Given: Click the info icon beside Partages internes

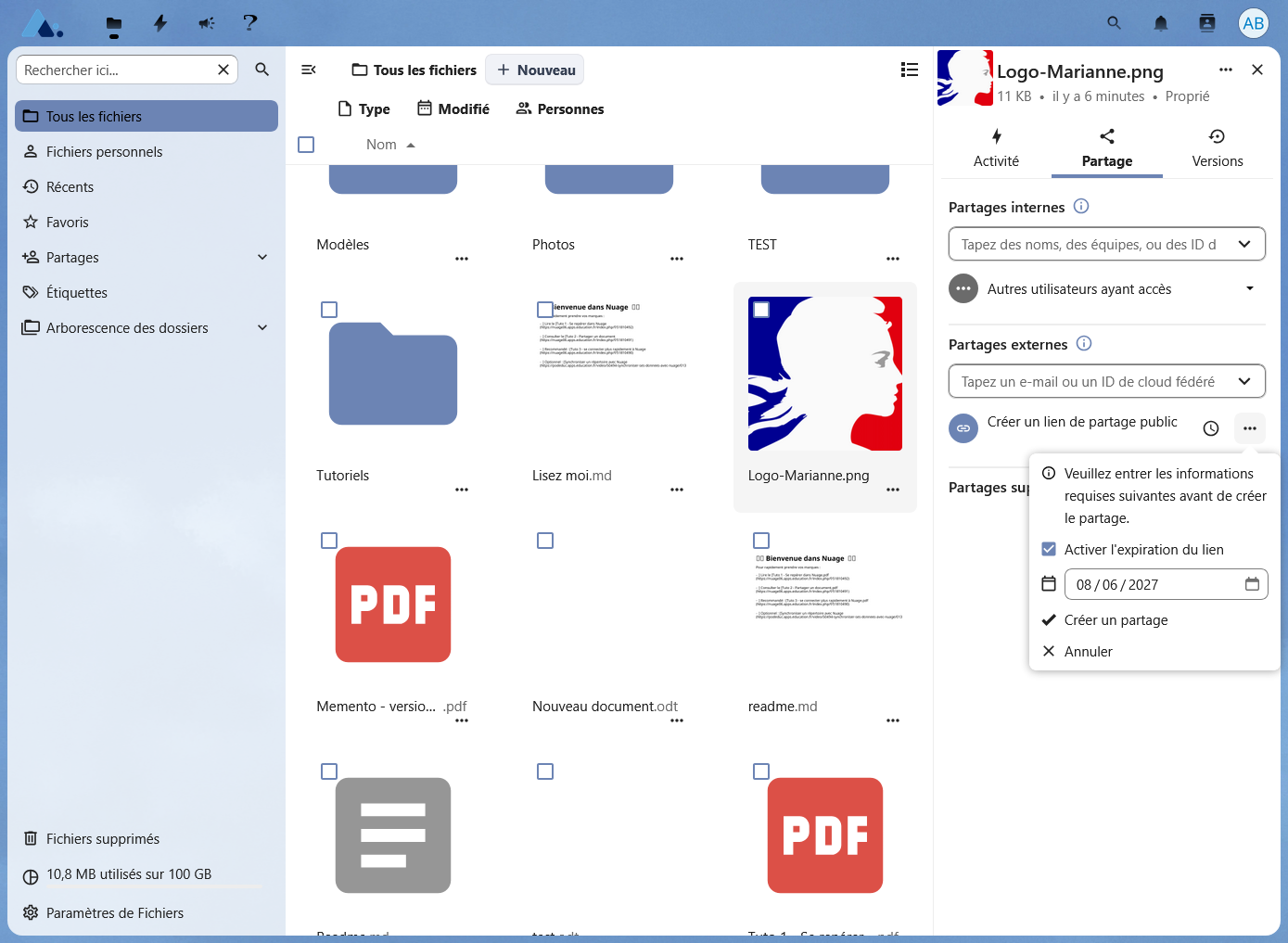Looking at the screenshot, I should click(x=1081, y=206).
